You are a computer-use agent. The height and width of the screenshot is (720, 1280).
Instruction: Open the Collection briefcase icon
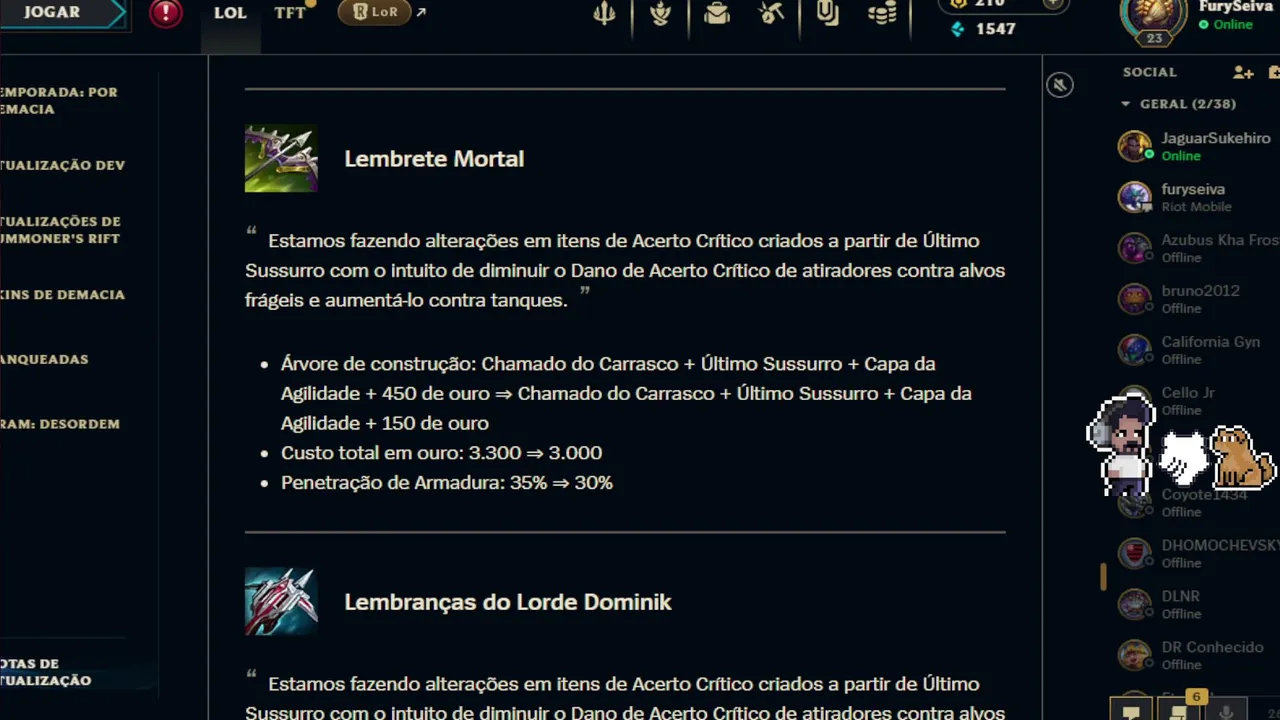(x=716, y=14)
